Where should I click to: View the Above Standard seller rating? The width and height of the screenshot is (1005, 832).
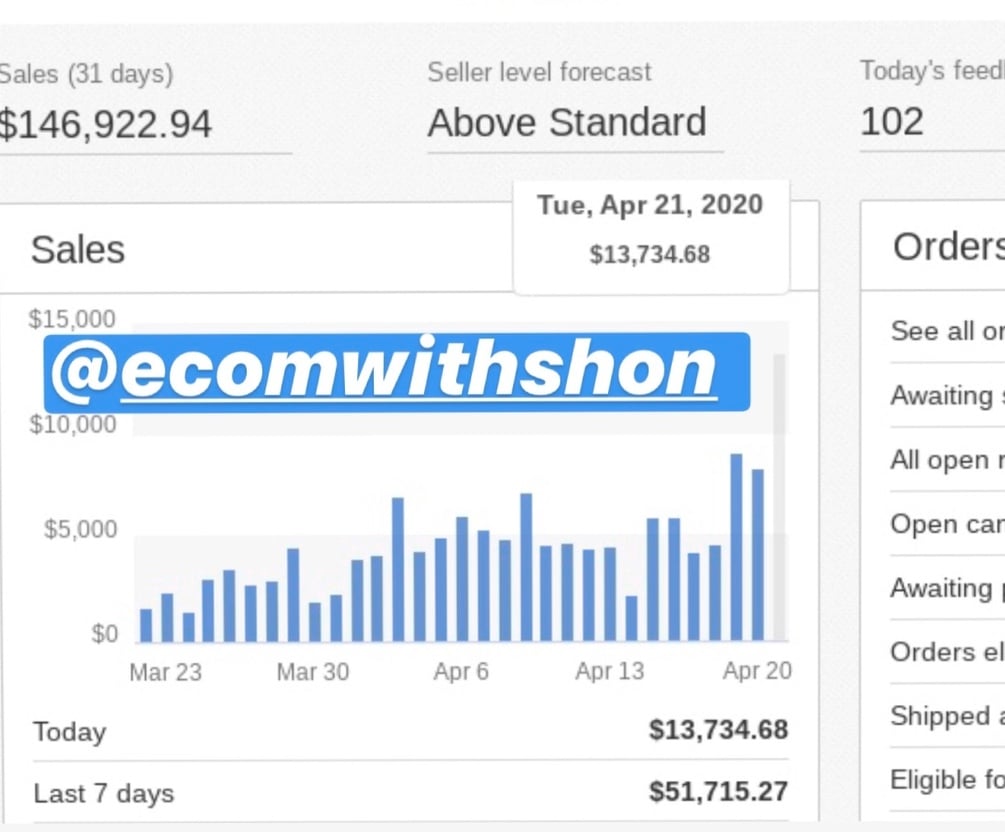pyautogui.click(x=567, y=122)
